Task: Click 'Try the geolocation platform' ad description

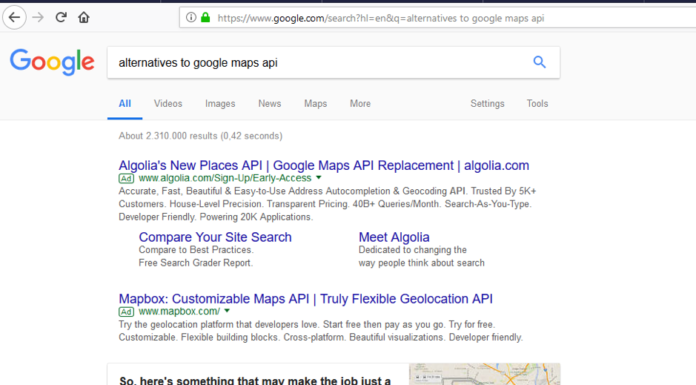Action: coord(320,331)
